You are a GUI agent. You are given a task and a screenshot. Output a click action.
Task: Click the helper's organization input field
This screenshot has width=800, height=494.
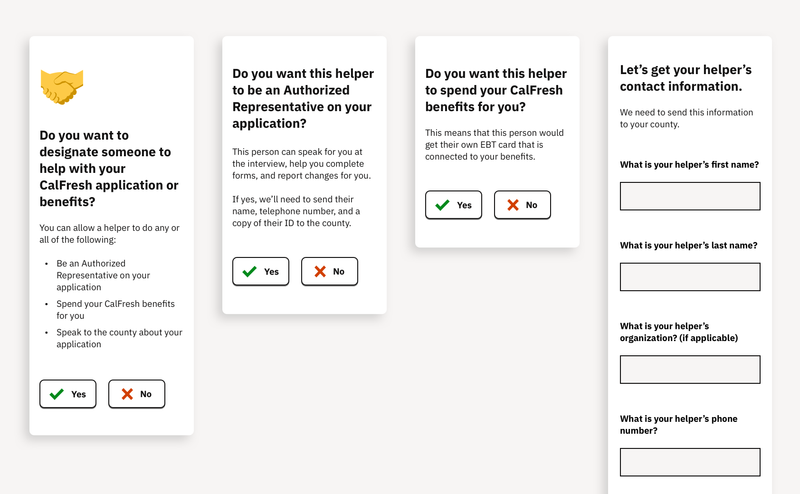coord(690,369)
